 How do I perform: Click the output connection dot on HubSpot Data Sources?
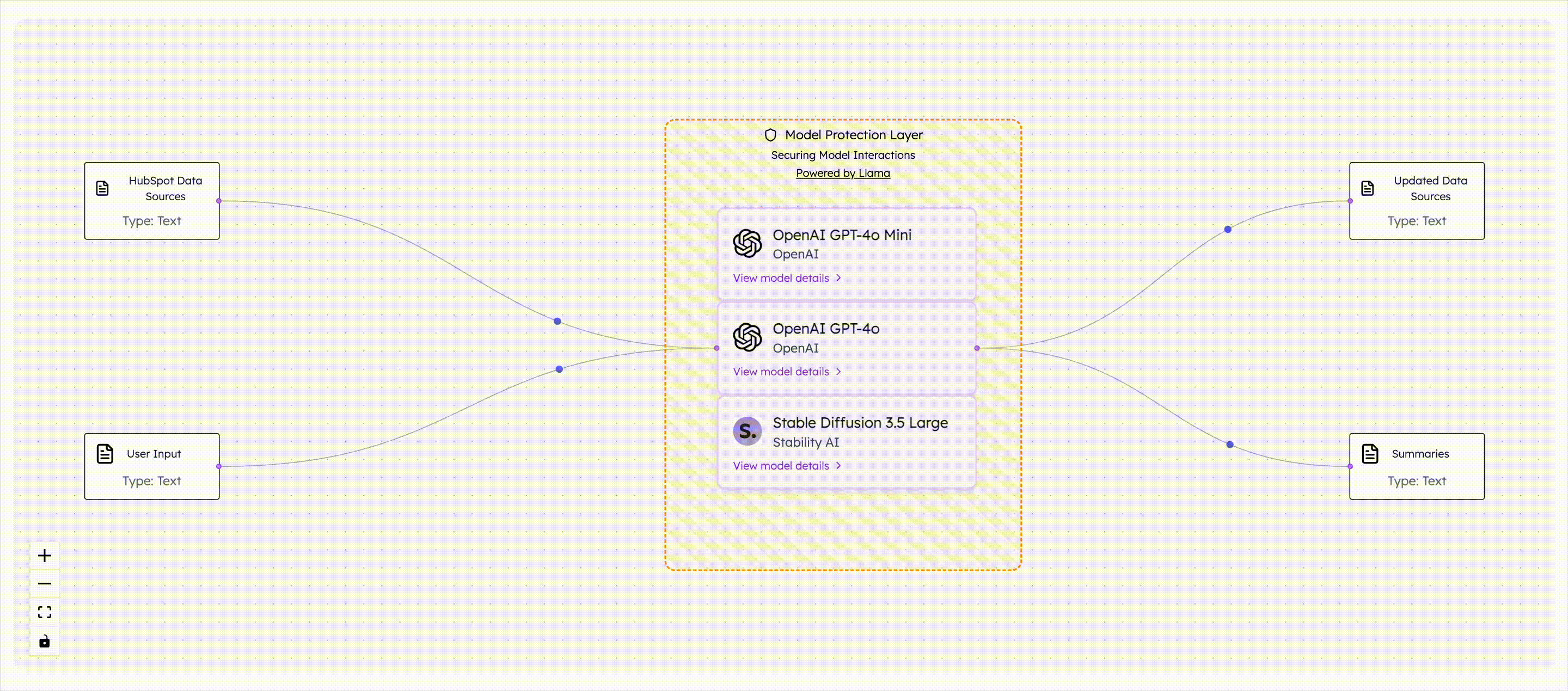[219, 201]
